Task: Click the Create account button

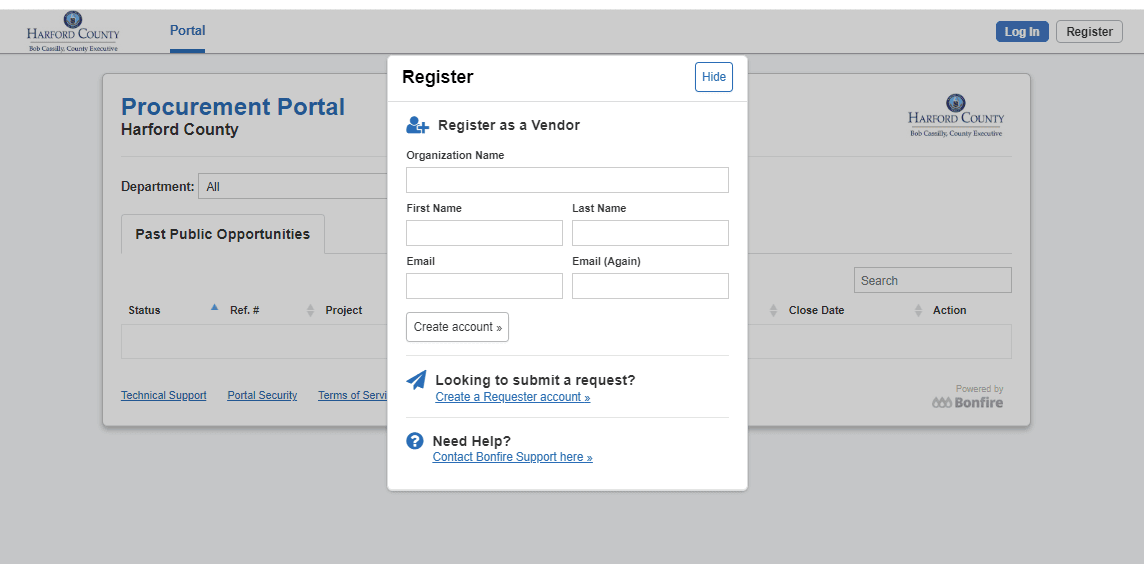Action: (x=457, y=327)
